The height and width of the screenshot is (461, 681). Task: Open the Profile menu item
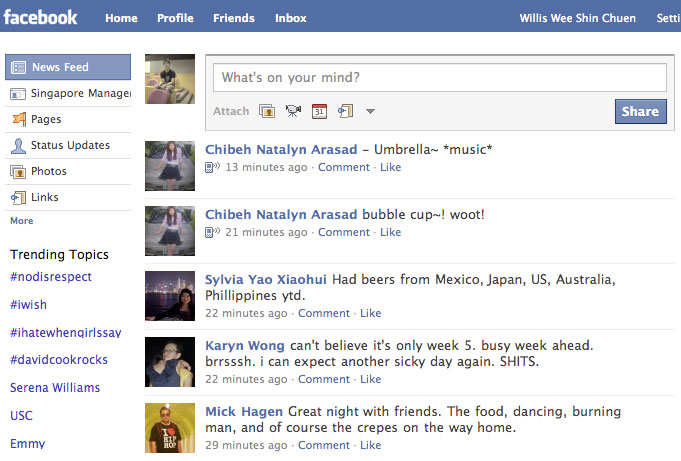tap(175, 18)
